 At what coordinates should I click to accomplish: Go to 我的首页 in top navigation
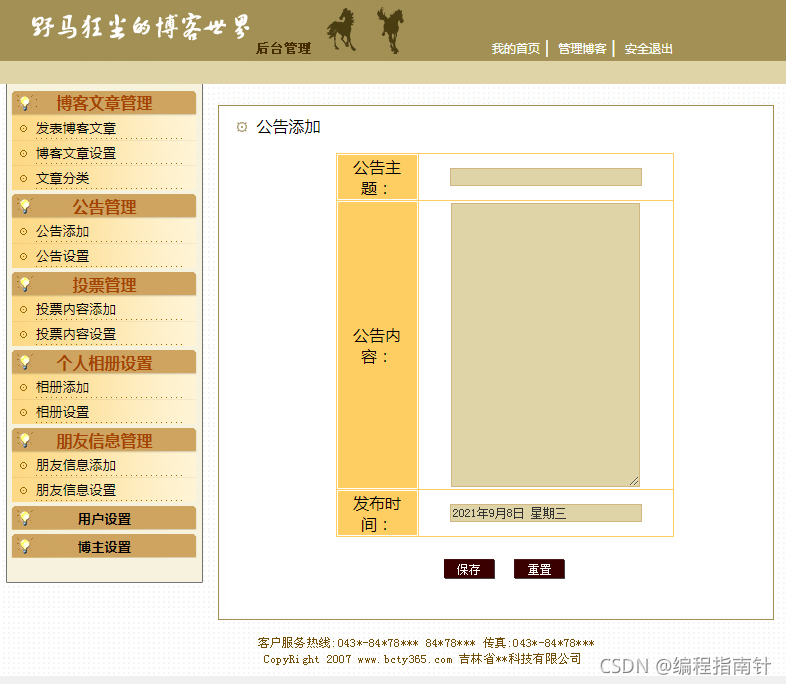click(515, 49)
